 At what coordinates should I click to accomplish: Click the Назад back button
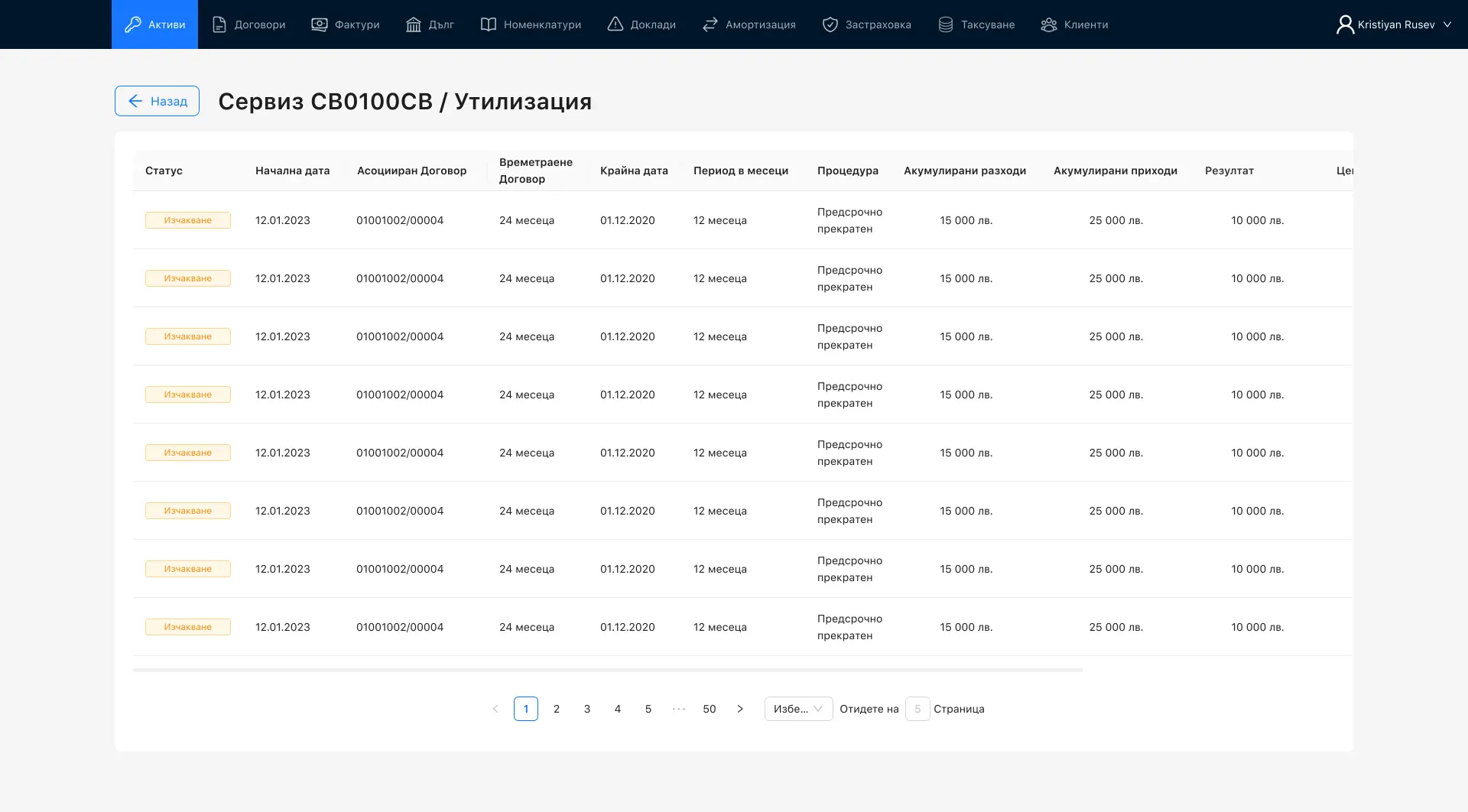(157, 101)
